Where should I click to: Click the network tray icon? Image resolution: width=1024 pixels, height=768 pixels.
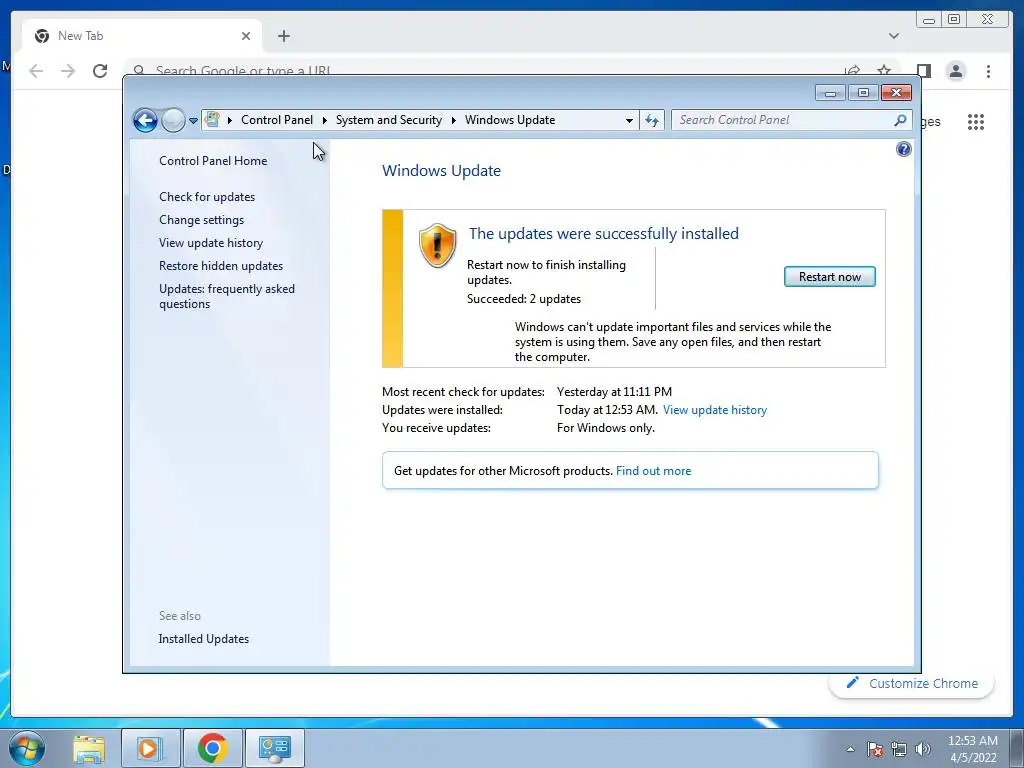click(899, 749)
